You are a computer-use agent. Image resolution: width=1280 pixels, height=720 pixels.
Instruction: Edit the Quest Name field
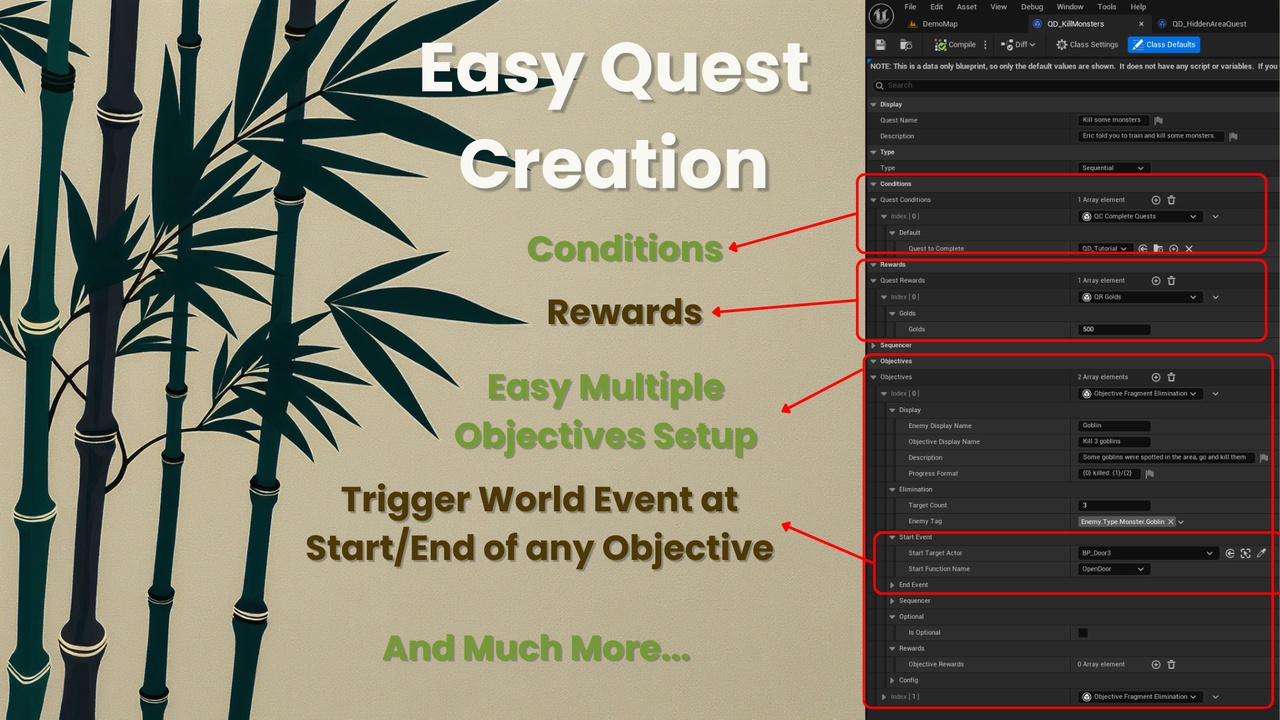coord(1114,120)
